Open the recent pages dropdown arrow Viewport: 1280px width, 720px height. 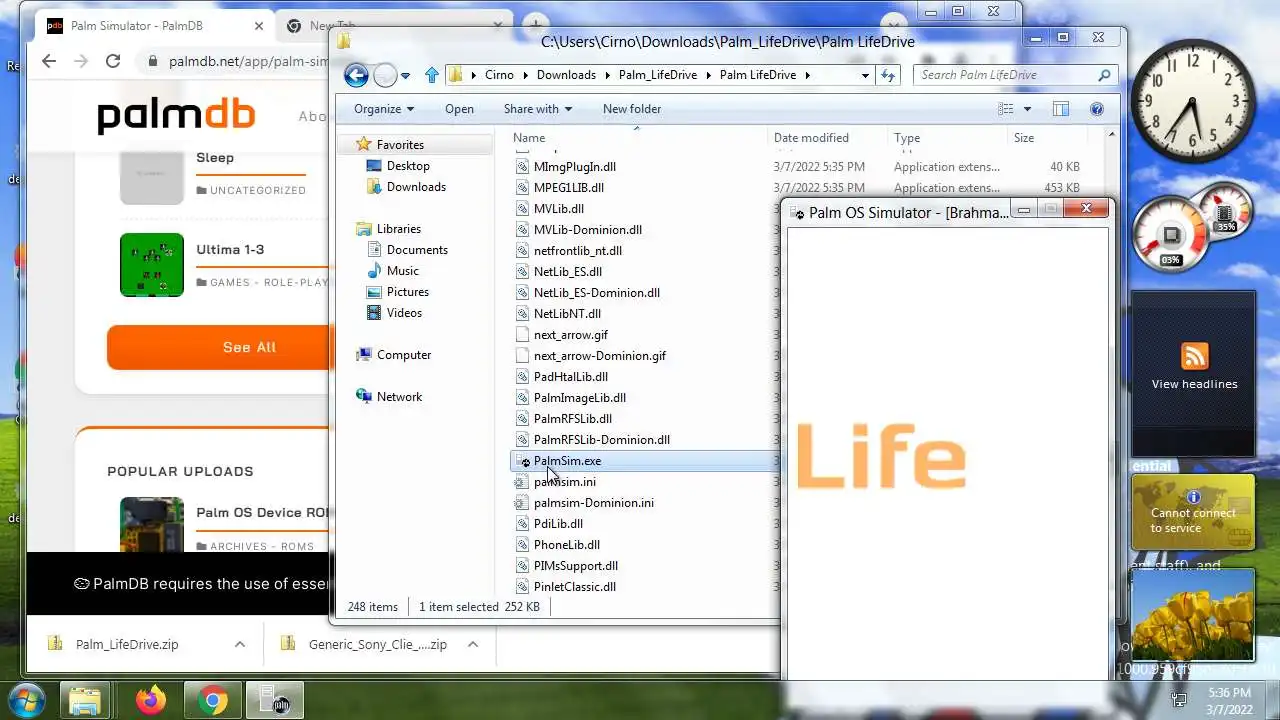pyautogui.click(x=405, y=76)
